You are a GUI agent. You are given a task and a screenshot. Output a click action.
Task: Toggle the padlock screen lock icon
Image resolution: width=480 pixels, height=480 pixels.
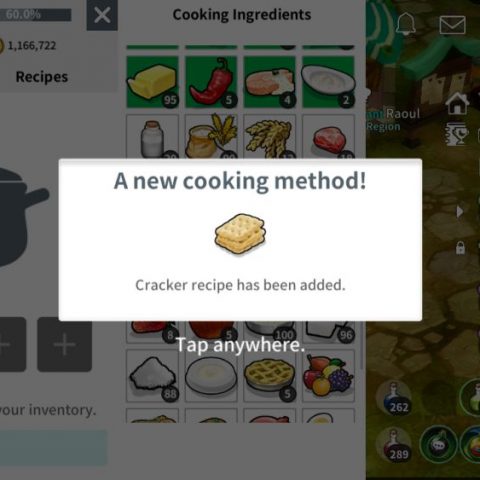tap(460, 248)
